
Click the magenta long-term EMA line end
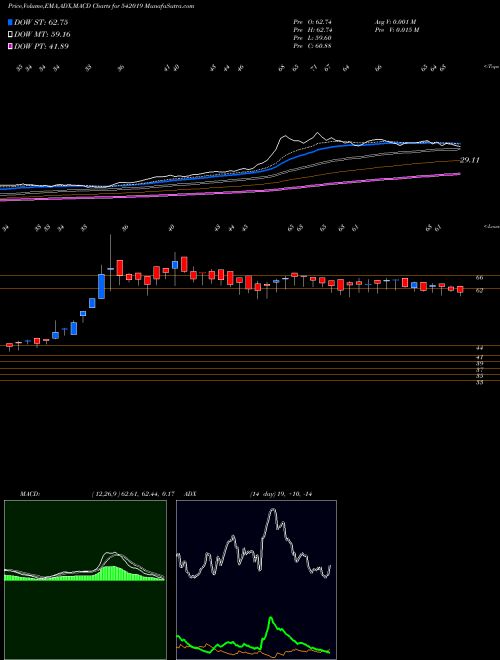(458, 173)
